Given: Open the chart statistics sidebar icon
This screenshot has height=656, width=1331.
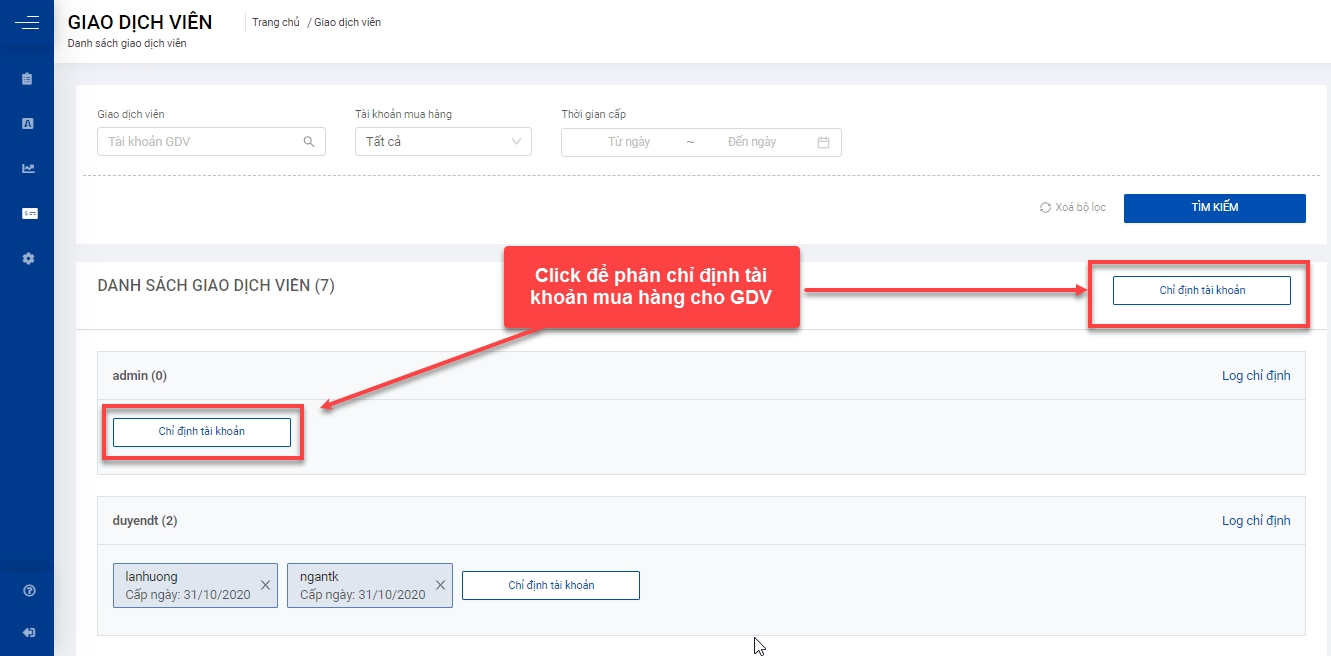Looking at the screenshot, I should pos(28,168).
